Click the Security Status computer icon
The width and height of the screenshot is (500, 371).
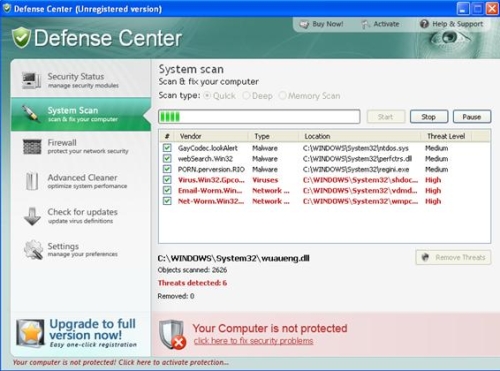32,80
